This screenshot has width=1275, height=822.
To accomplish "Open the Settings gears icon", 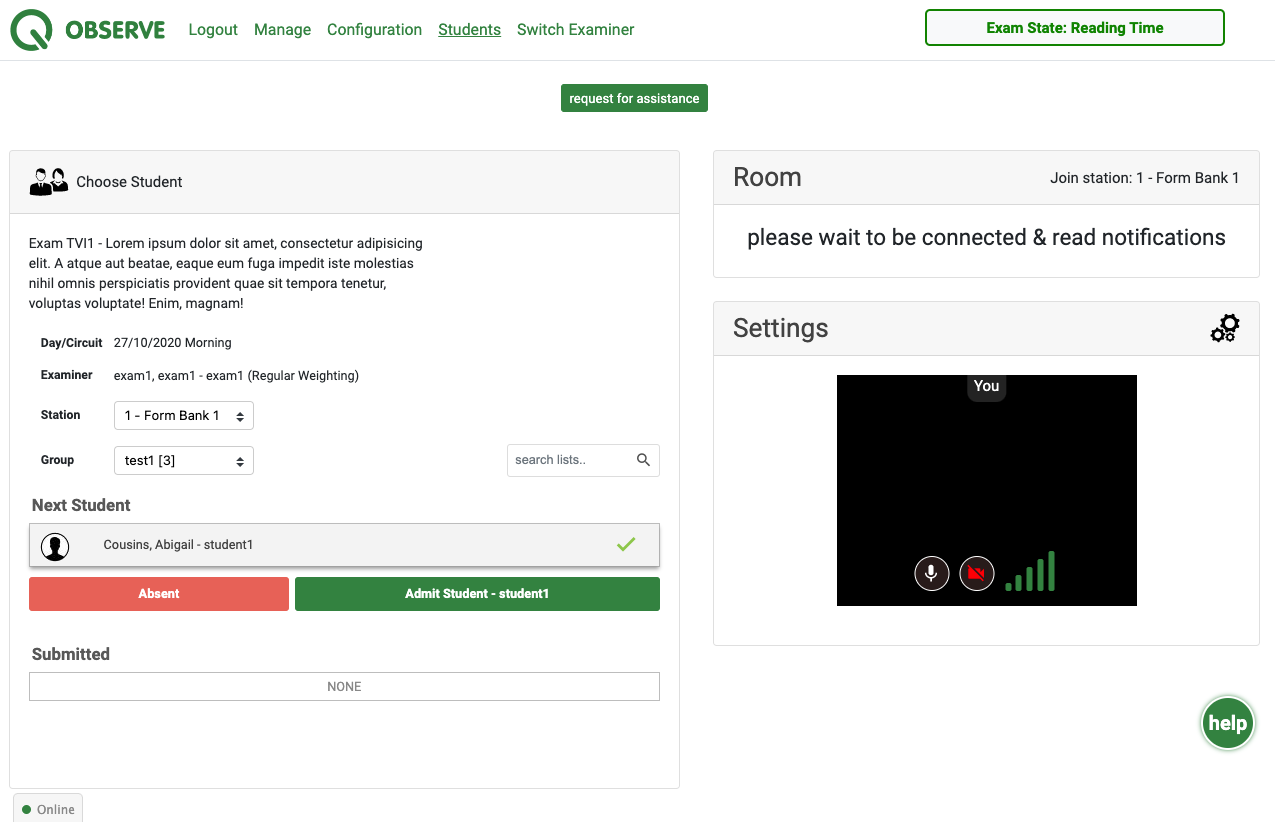I will [1225, 328].
